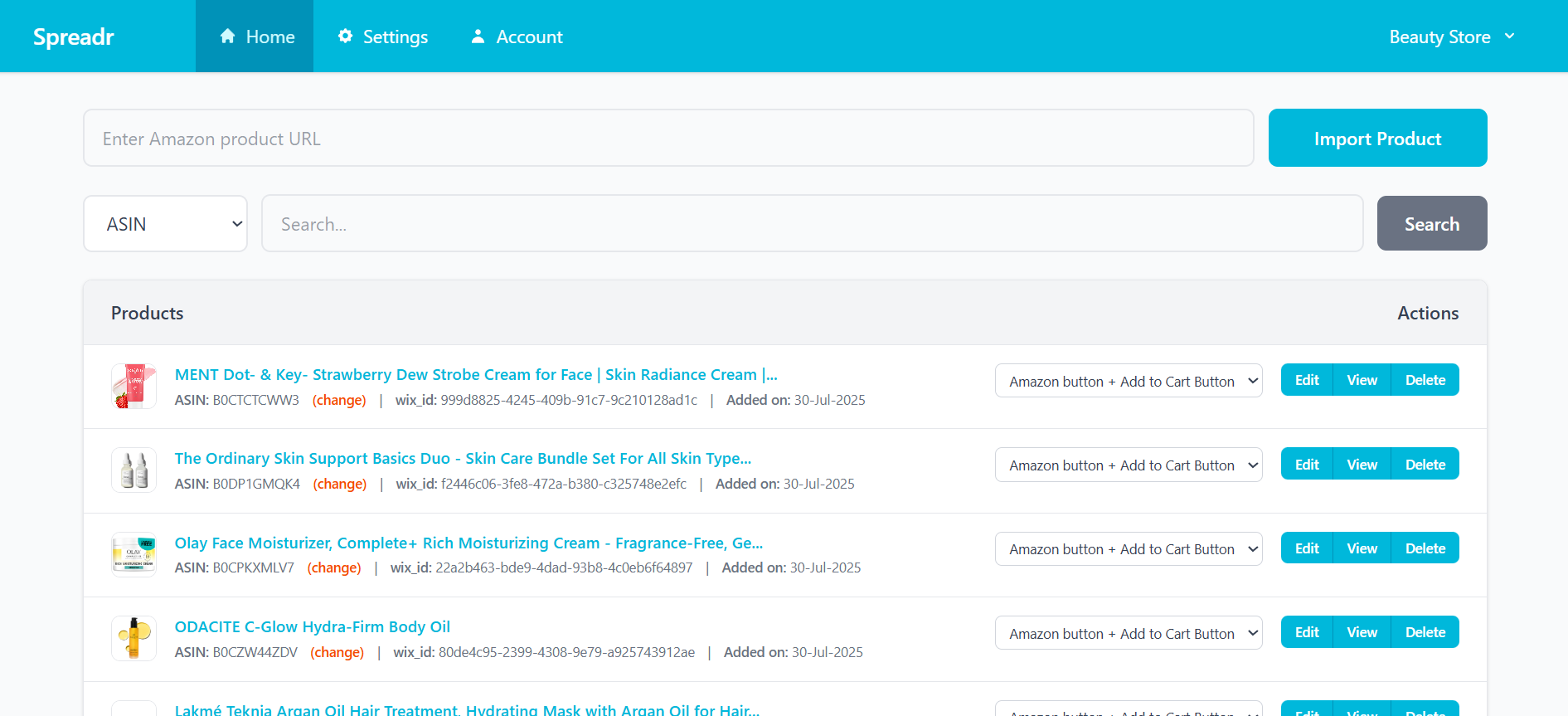
Task: Edit the Olay Face Moisturizer product
Action: 1307,548
